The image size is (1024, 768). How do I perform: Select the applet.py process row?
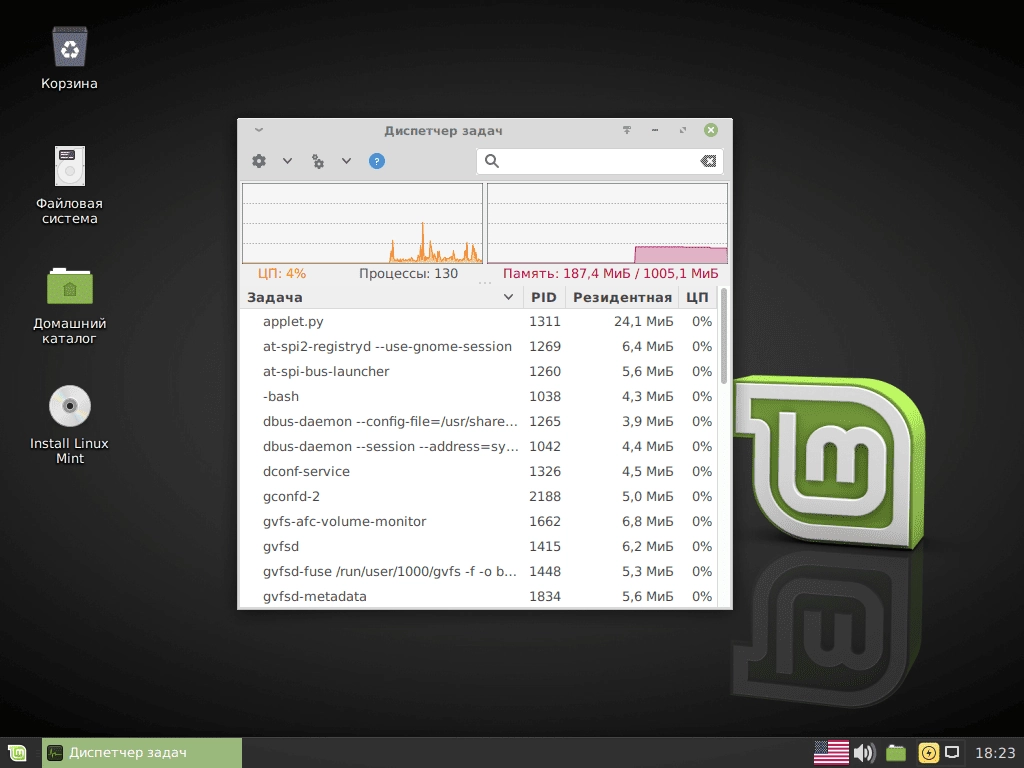click(x=479, y=321)
